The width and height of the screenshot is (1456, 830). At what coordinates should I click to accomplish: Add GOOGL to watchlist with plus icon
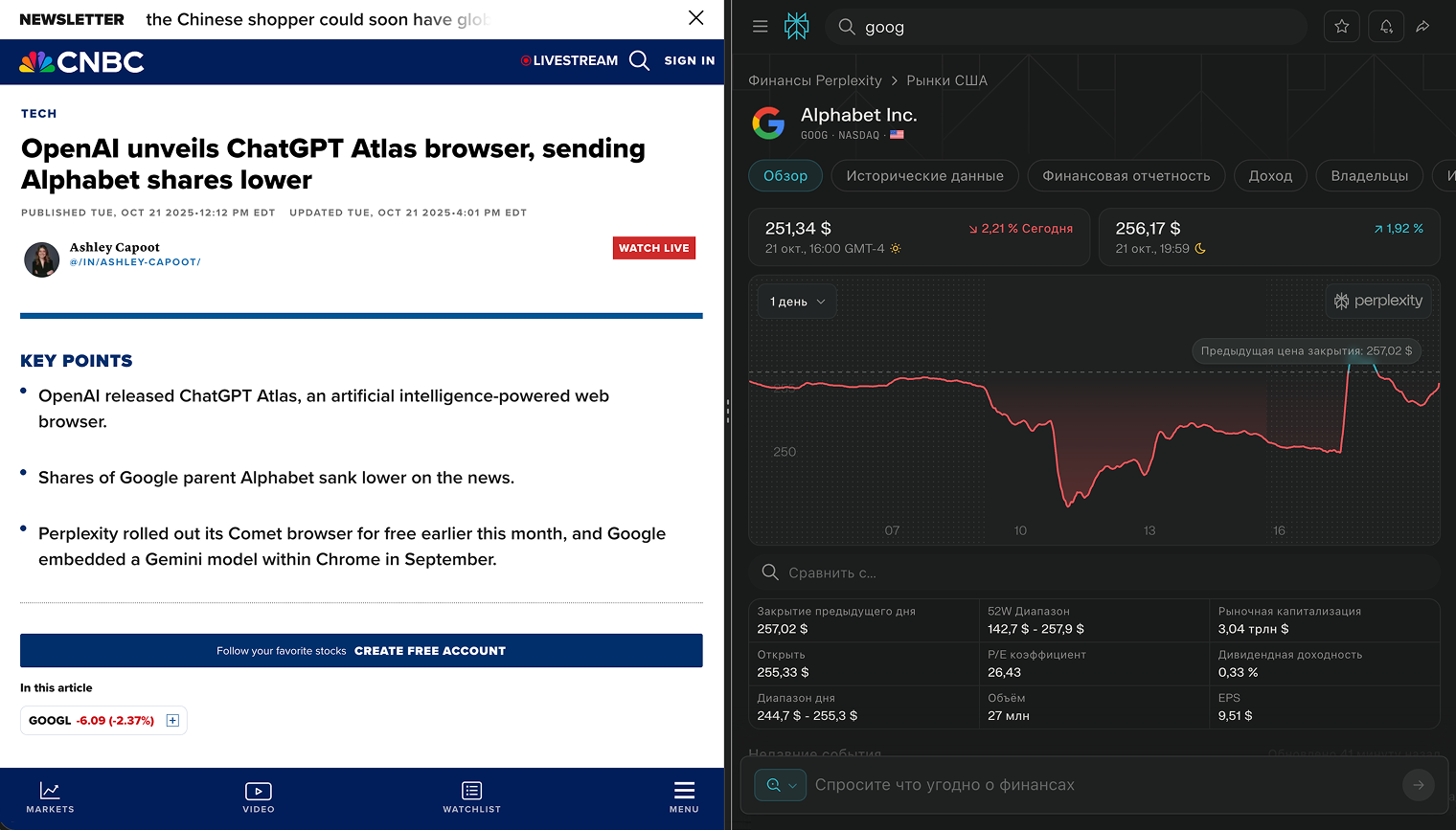coord(172,721)
